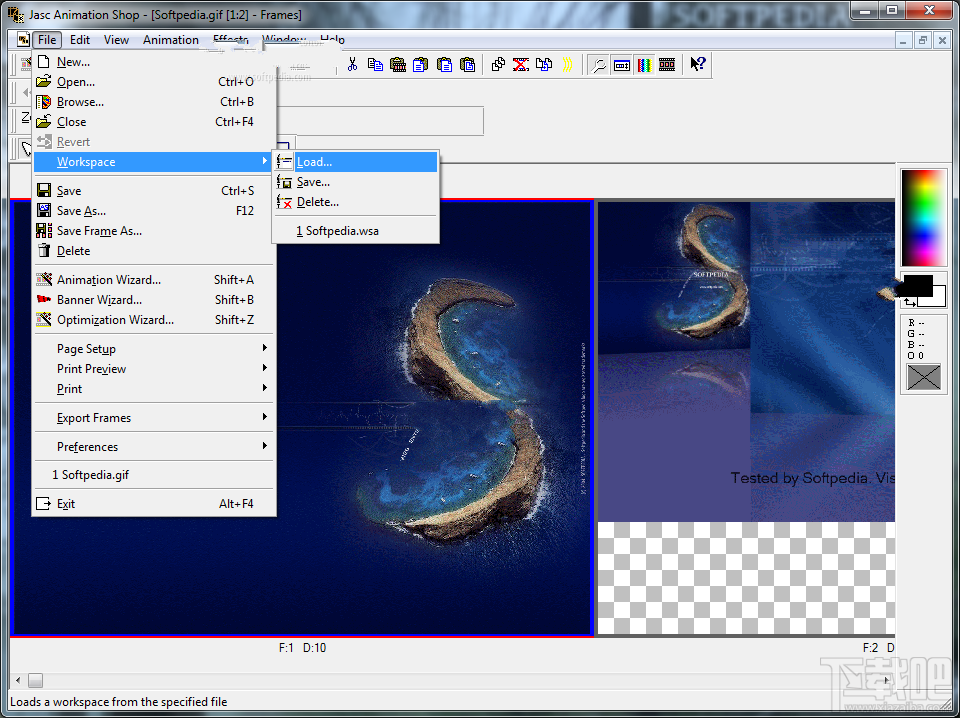Viewport: 960px width, 718px height.
Task: Open recent file 1 Softpedia.gif
Action: (93, 474)
